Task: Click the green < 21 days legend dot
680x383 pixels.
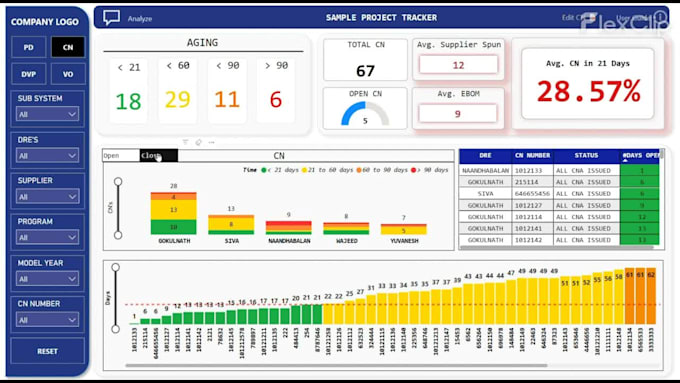Action: [264, 170]
